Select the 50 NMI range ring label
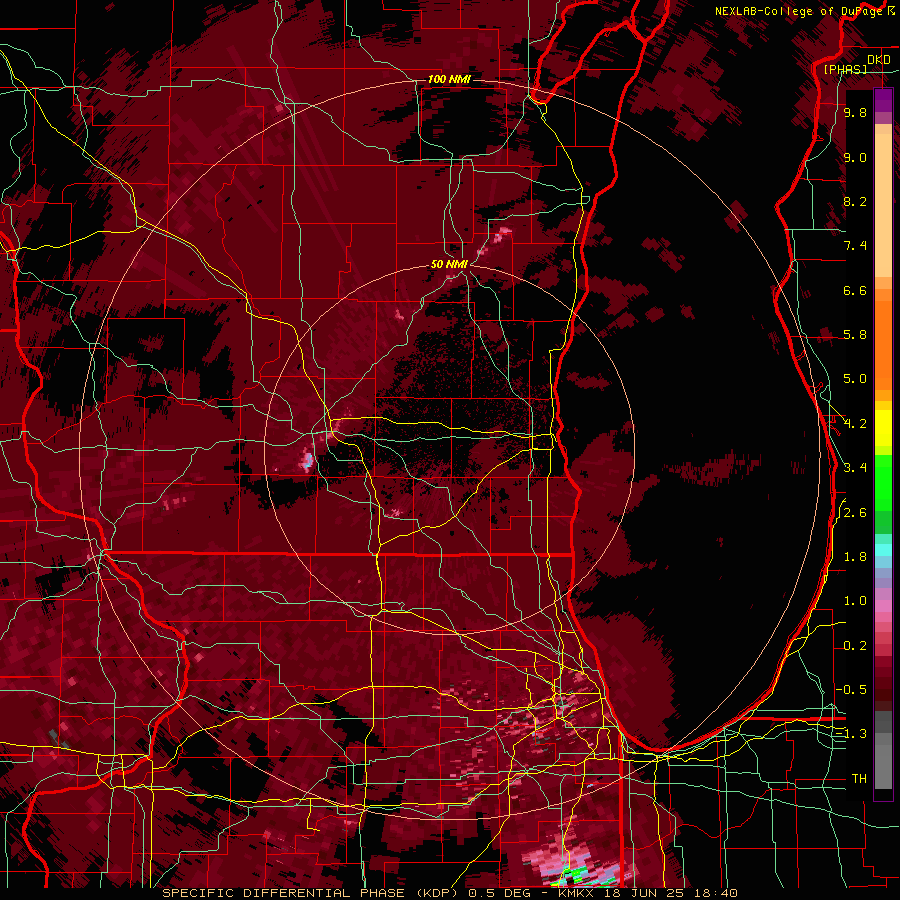The height and width of the screenshot is (900, 900). (449, 264)
